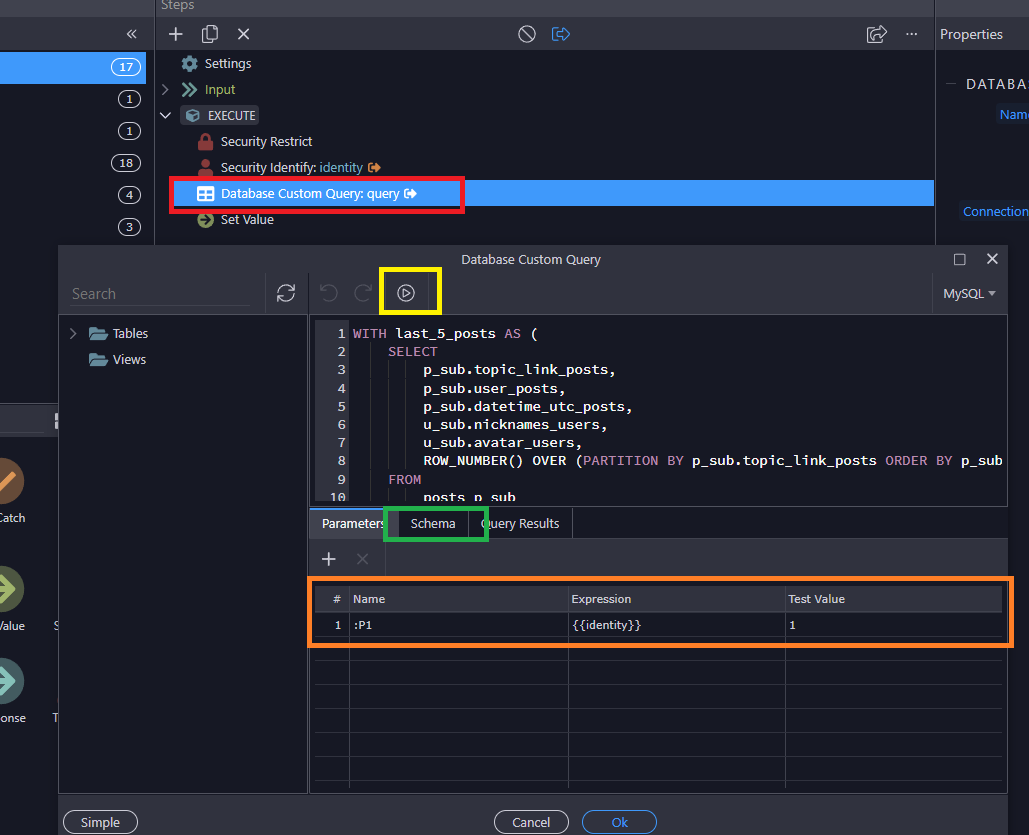Close the Database Custom Query dialog

pos(992,259)
